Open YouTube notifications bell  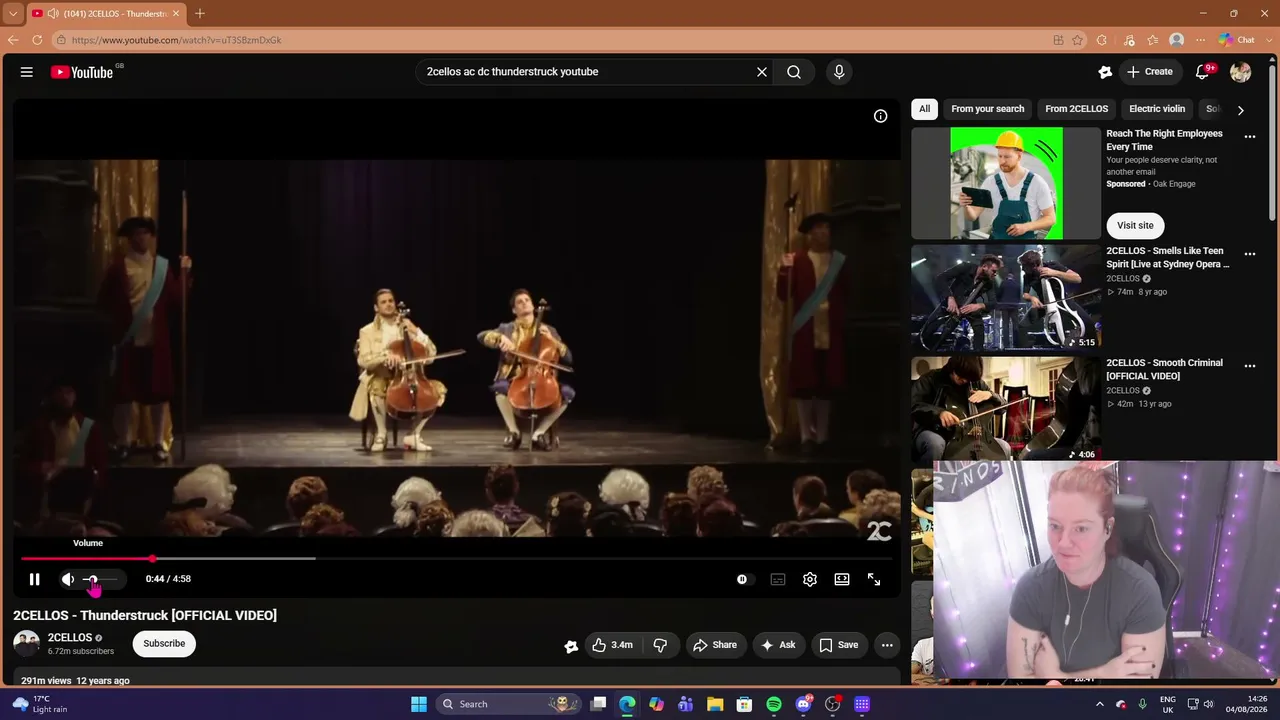(1204, 72)
